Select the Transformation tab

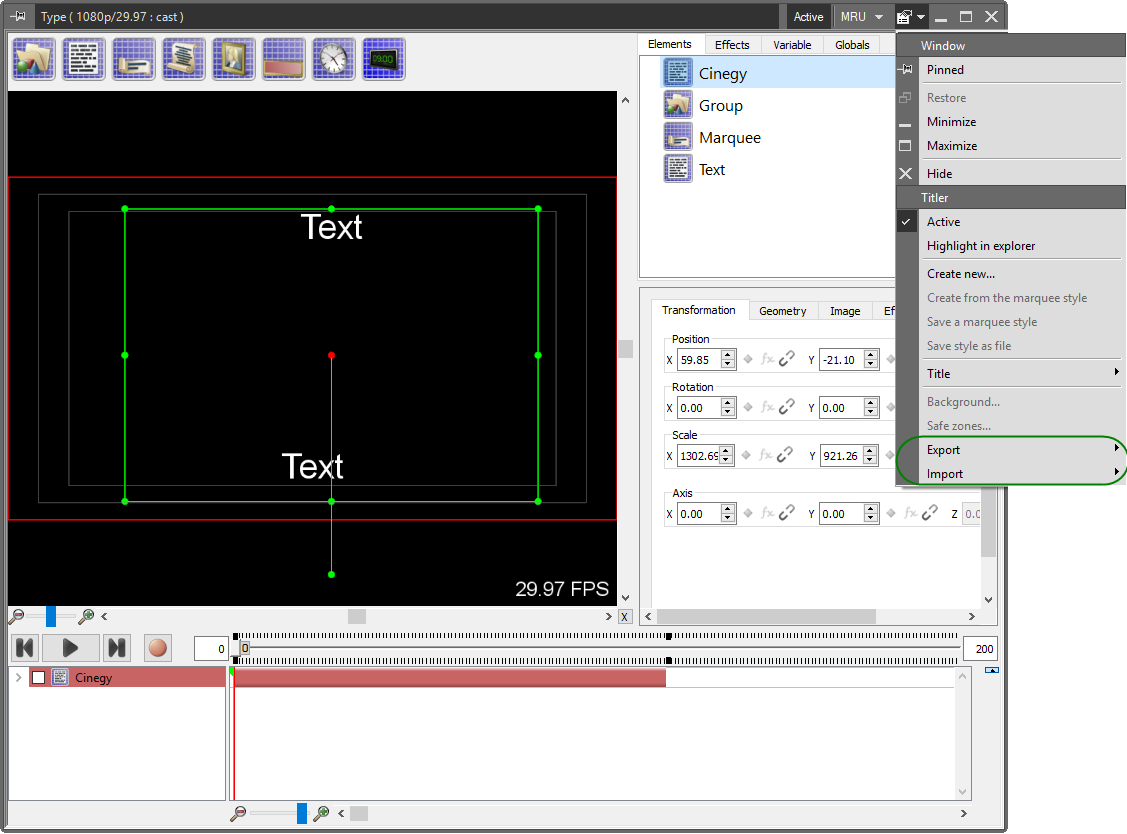pos(699,310)
